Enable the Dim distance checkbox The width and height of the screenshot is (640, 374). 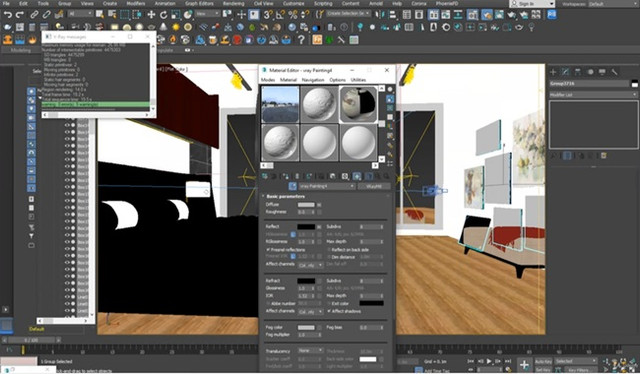tap(329, 257)
